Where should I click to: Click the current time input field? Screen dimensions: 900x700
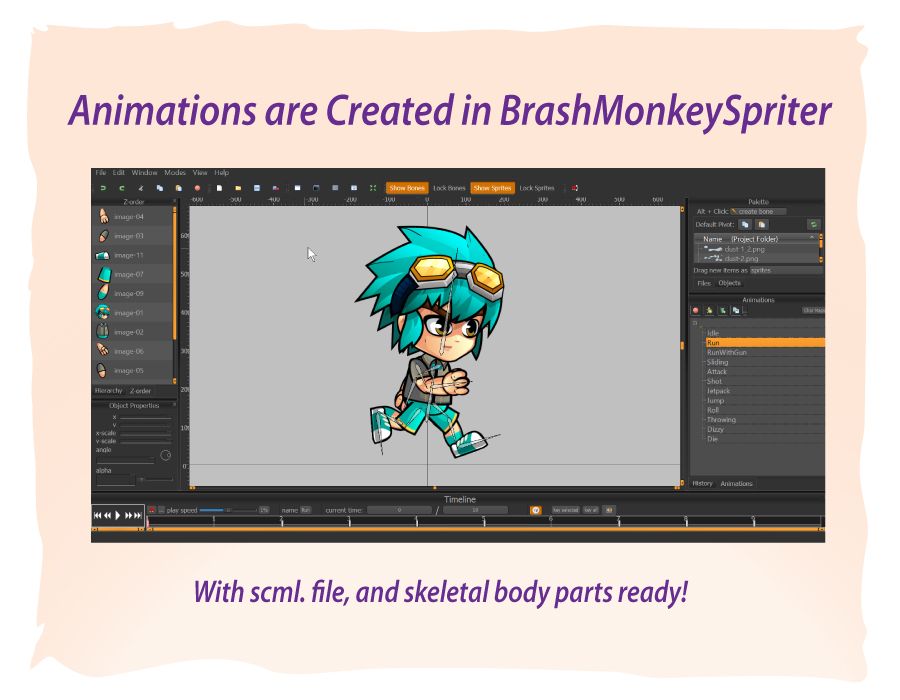coord(399,510)
